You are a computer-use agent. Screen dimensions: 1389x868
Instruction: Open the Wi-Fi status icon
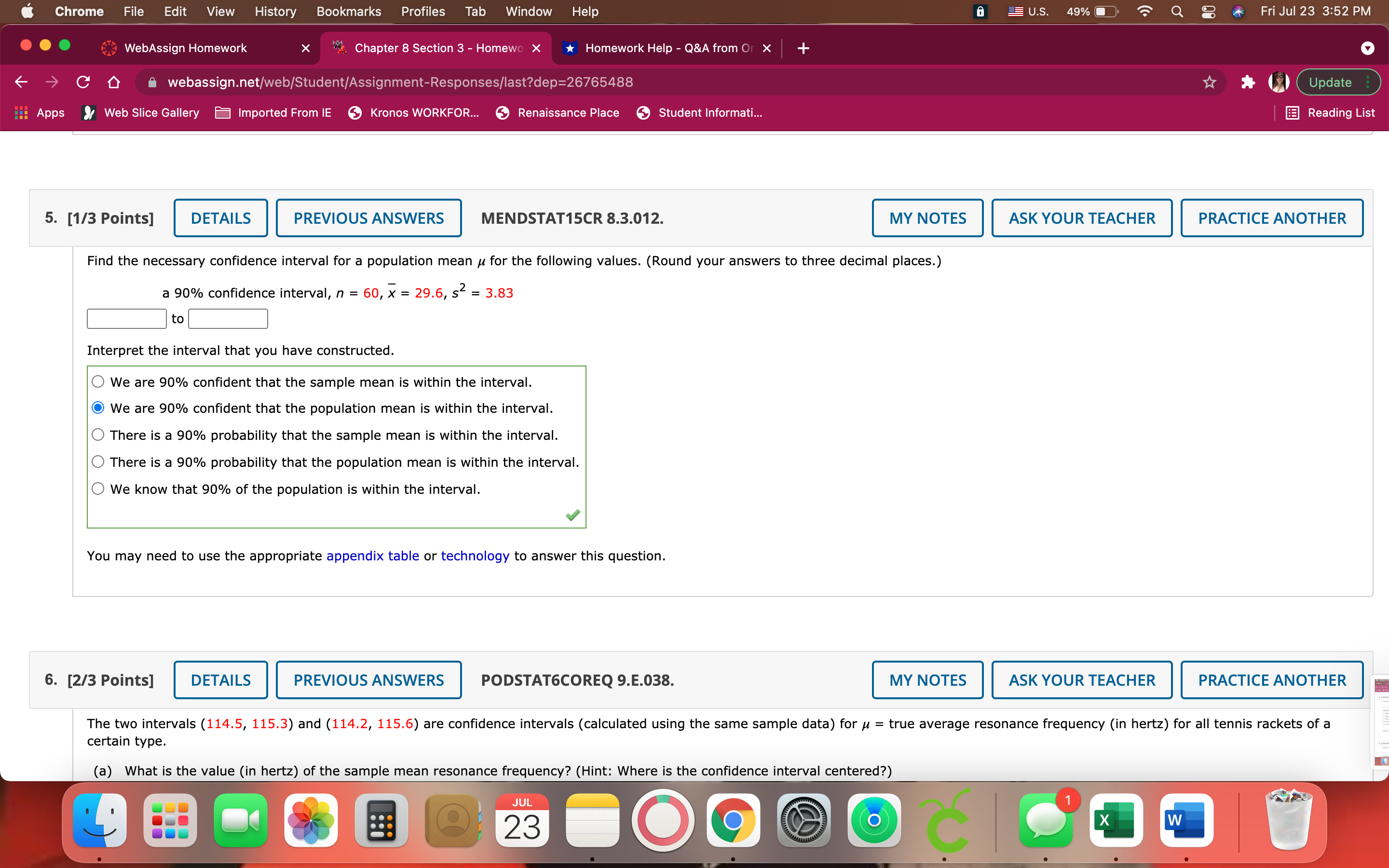pyautogui.click(x=1145, y=11)
